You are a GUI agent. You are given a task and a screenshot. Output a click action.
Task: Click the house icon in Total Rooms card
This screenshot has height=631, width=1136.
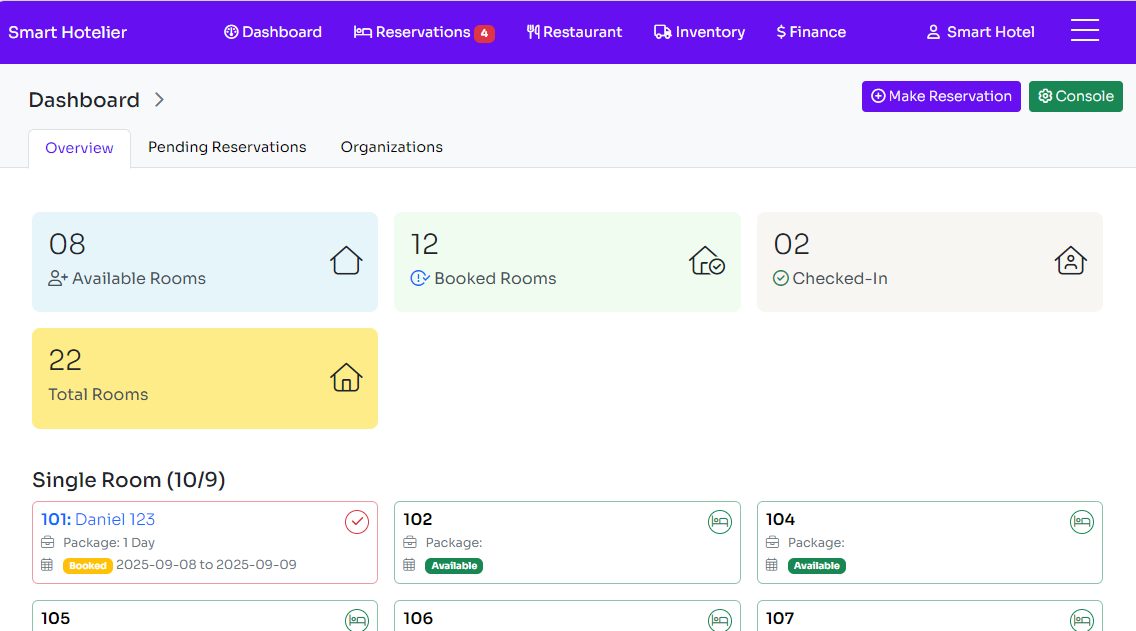coord(346,377)
